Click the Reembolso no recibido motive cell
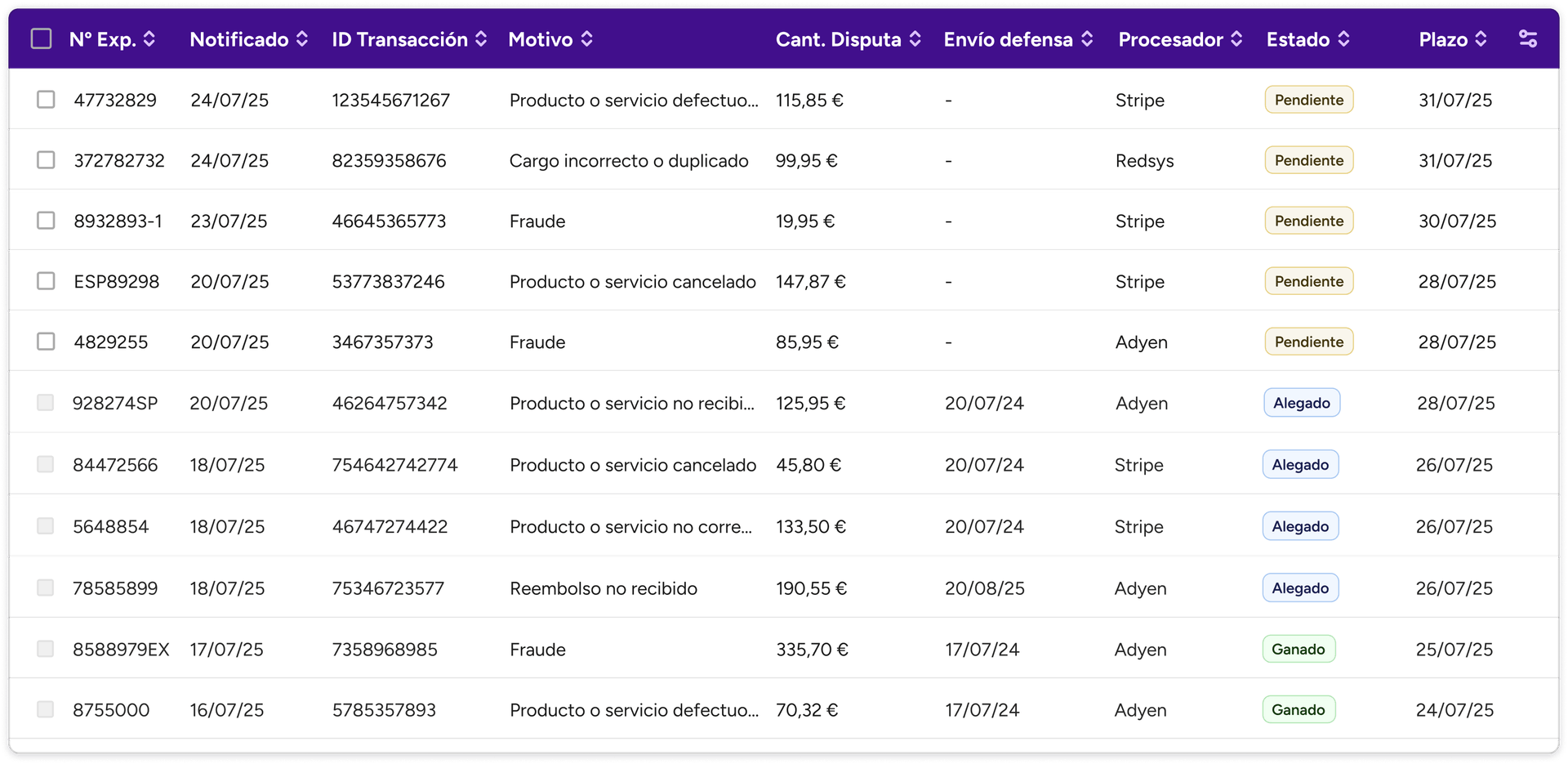1568x764 pixels. (603, 588)
